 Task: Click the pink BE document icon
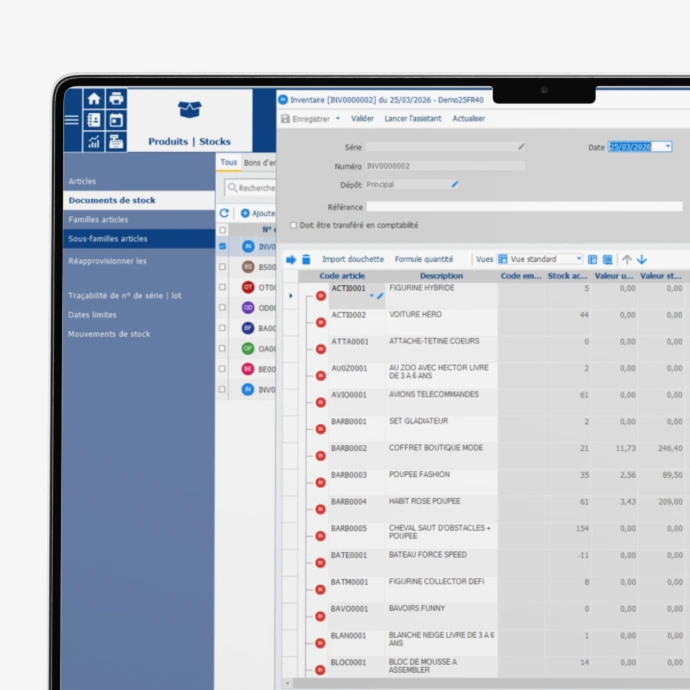click(x=248, y=369)
